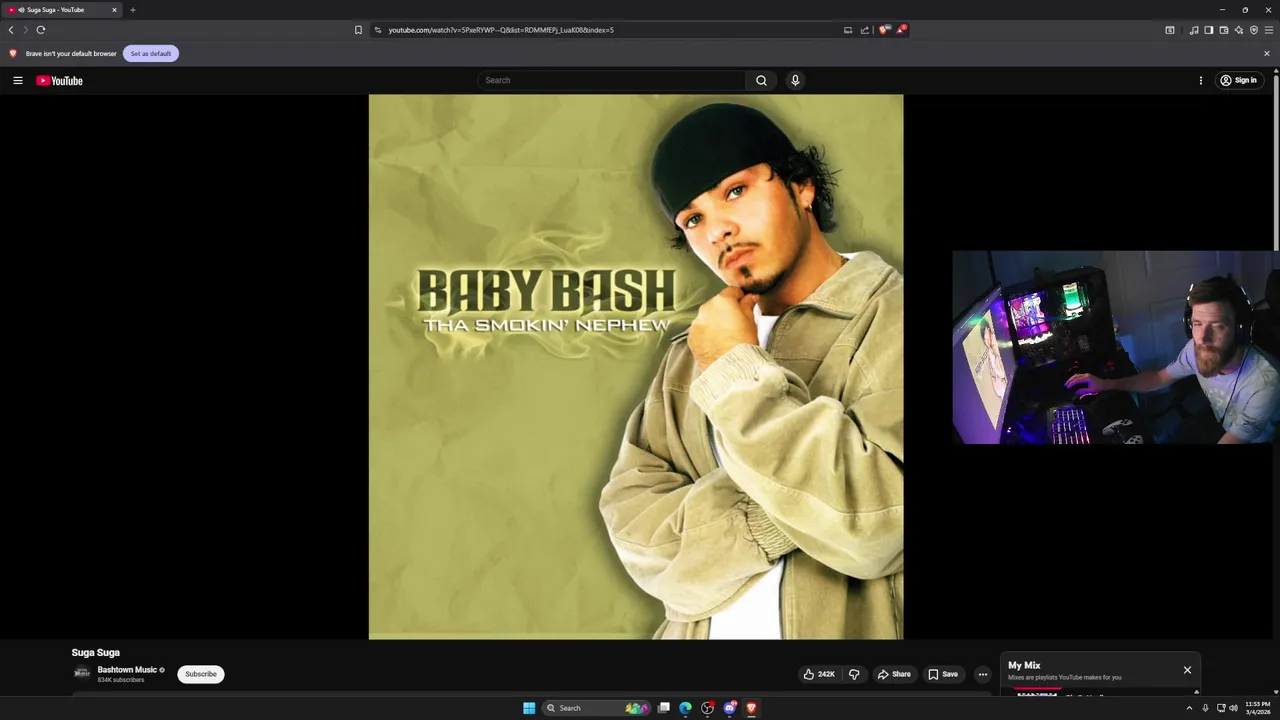Open picture-in-picture icon in address bar
Viewport: 1280px width, 720px height.
(848, 30)
